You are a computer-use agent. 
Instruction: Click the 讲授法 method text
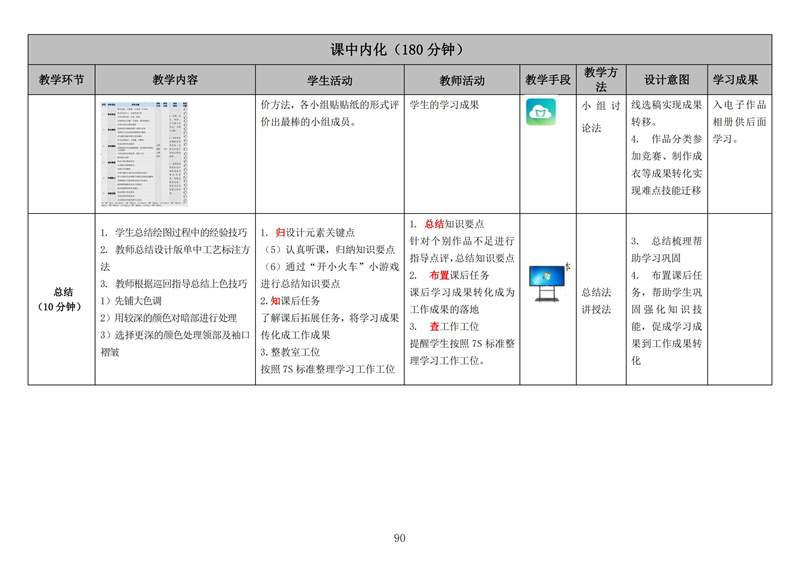click(x=596, y=309)
